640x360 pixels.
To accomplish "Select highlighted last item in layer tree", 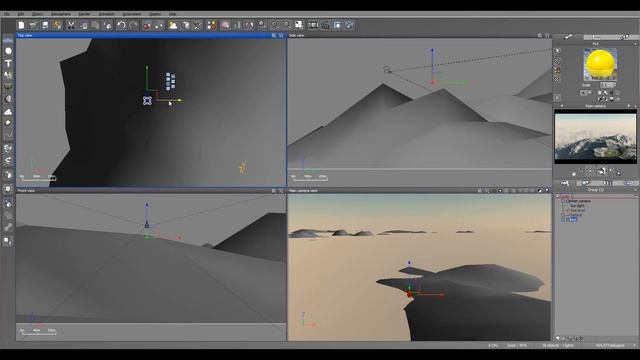I will pos(573,219).
